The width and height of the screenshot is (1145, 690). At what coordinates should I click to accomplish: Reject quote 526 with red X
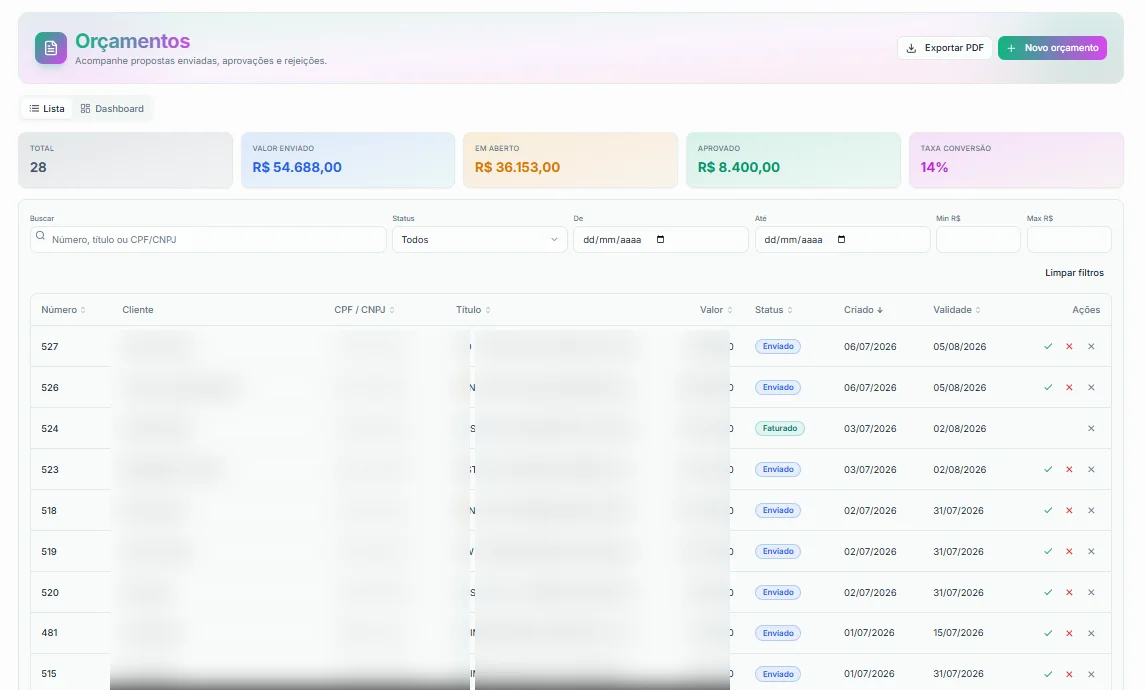[1069, 388]
